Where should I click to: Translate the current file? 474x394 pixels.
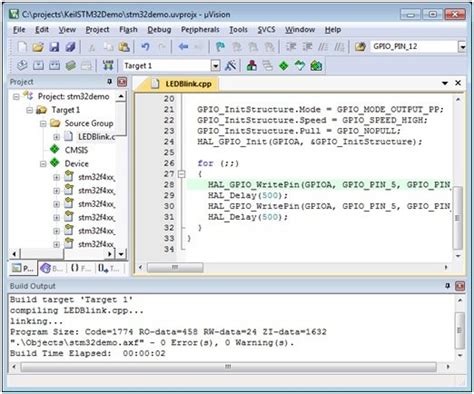click(22, 66)
